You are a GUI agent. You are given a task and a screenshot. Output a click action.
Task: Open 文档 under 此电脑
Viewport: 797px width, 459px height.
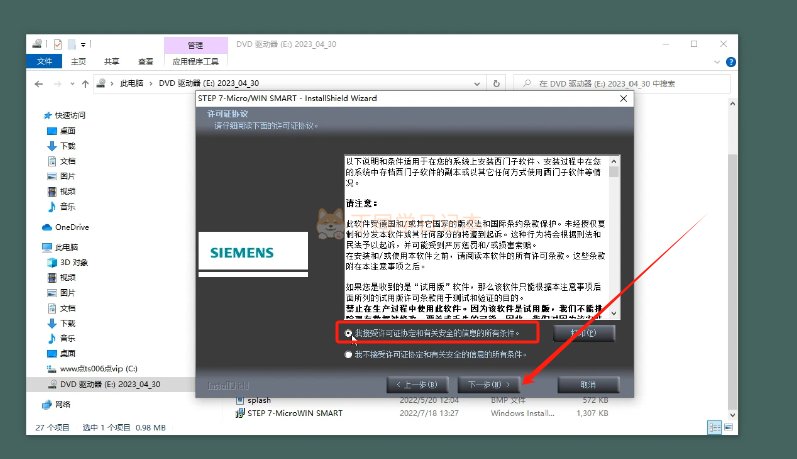tap(61, 308)
